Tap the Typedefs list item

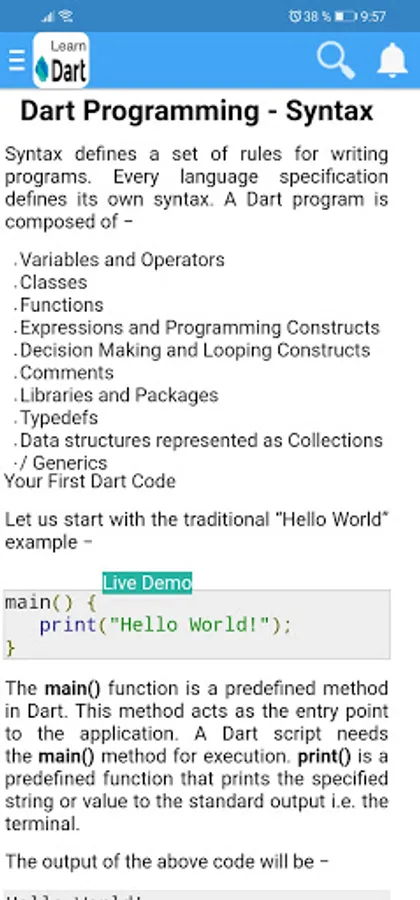59,418
